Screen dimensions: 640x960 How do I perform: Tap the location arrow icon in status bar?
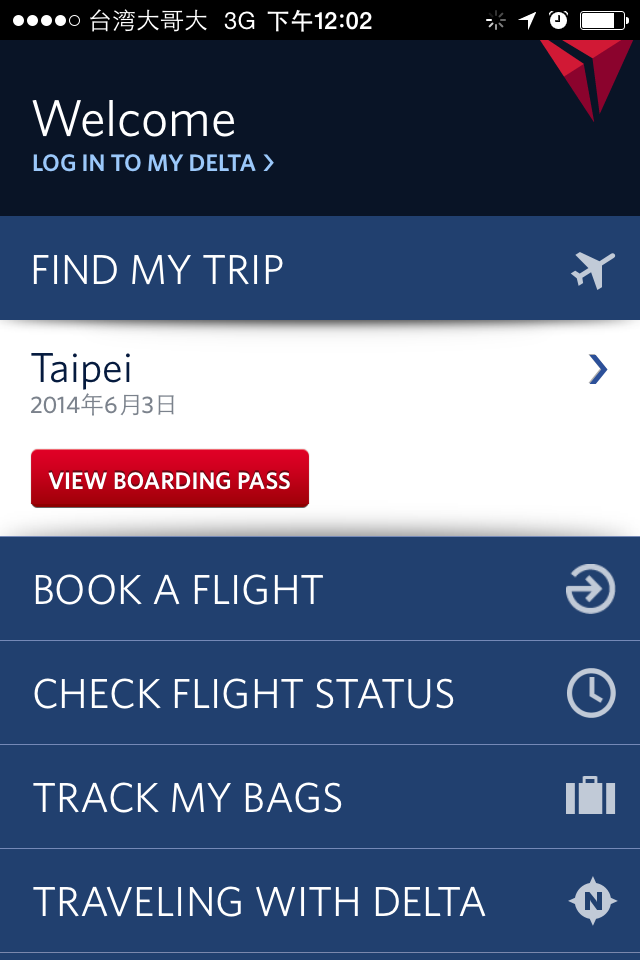click(x=527, y=20)
